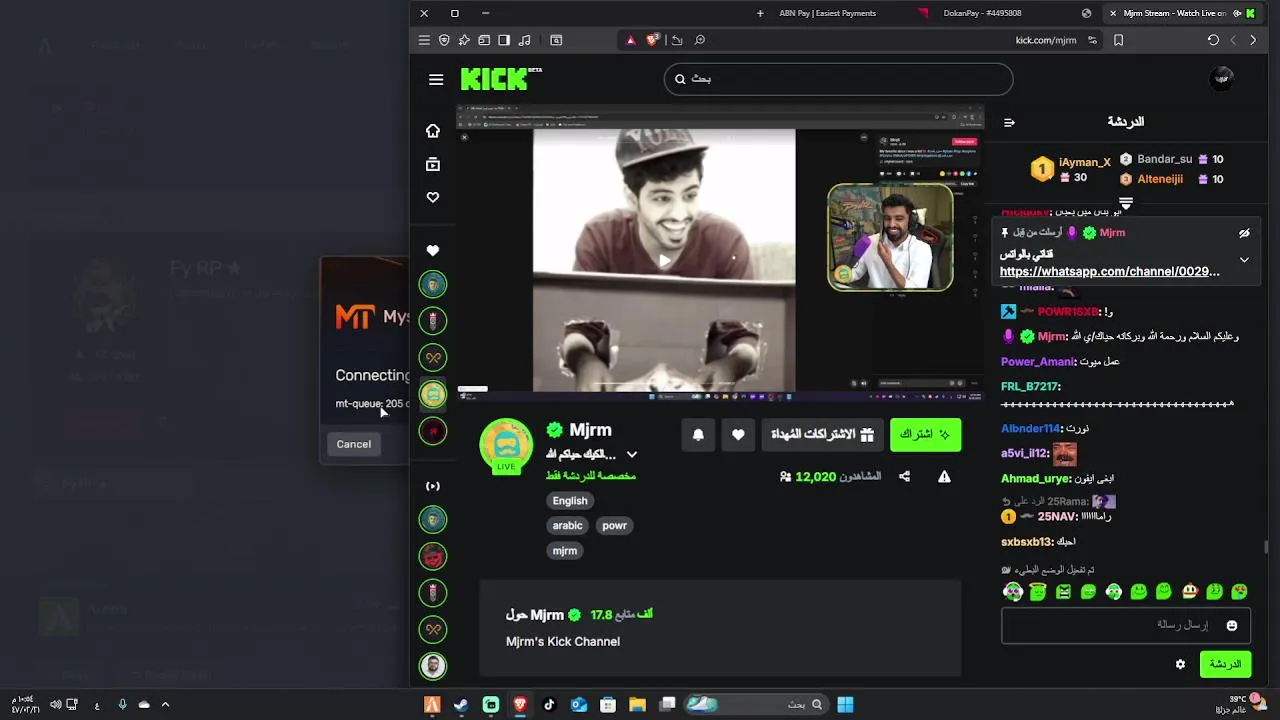Screen dimensions: 1280x720
Task: Click the sxbsxb13 chat username
Action: pyautogui.click(x=1026, y=542)
